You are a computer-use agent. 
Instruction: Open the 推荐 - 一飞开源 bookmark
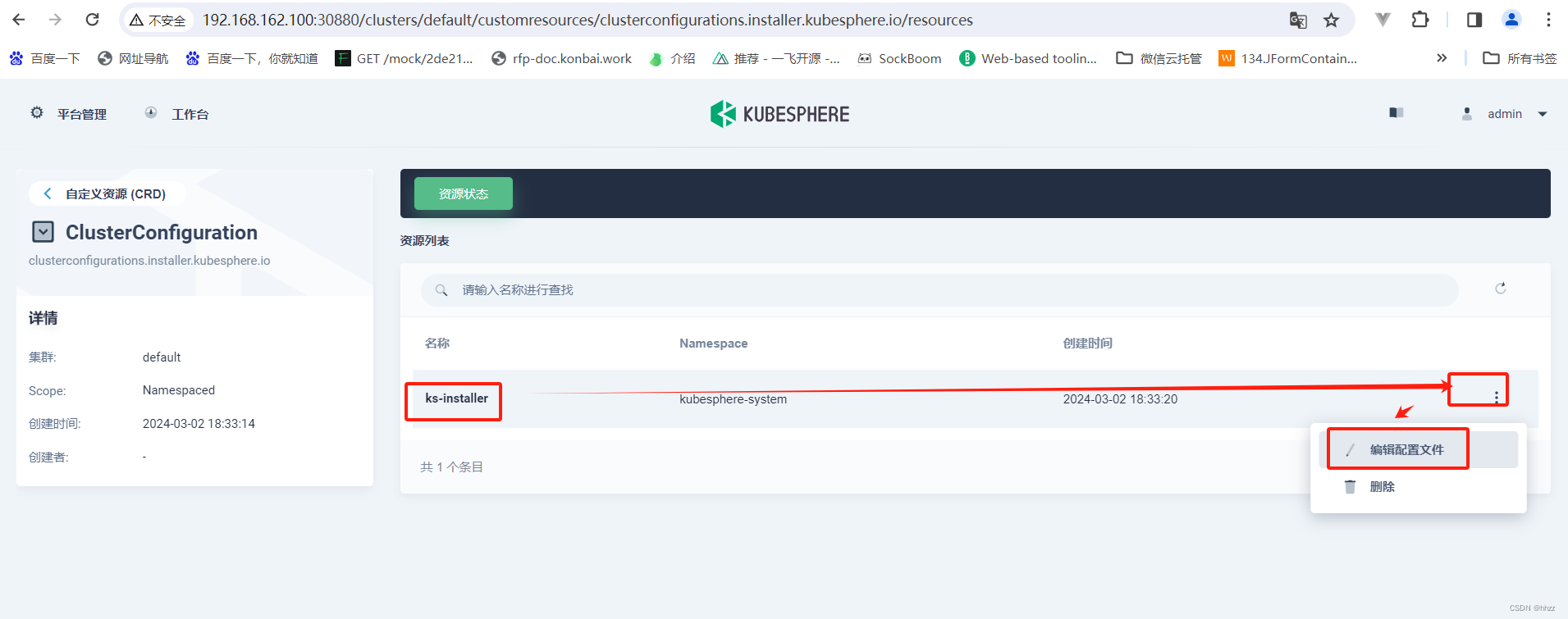776,58
